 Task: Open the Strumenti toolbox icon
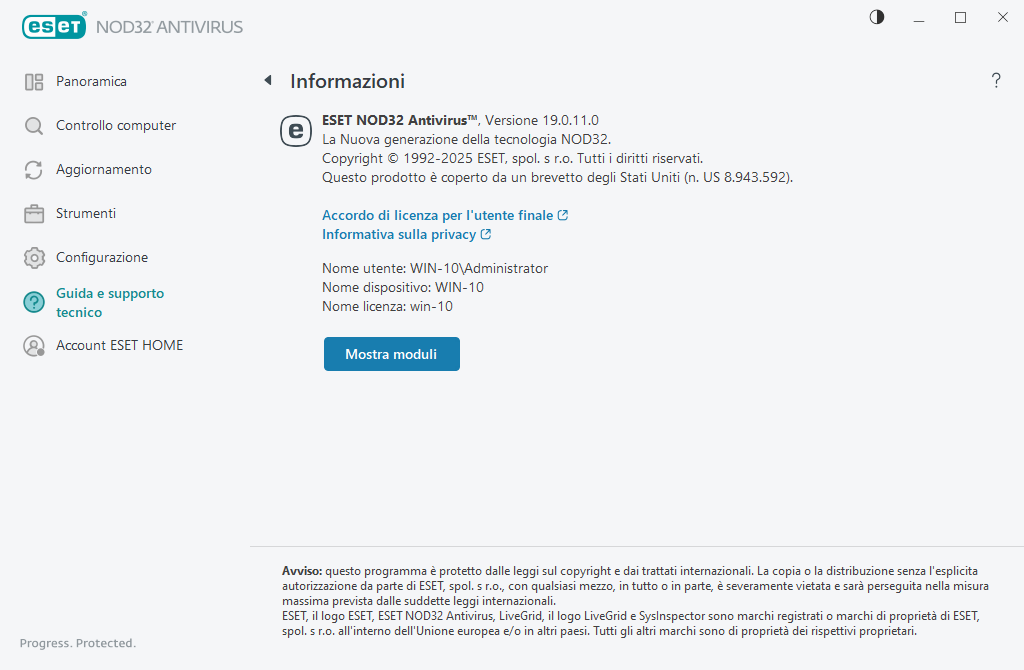coord(33,213)
